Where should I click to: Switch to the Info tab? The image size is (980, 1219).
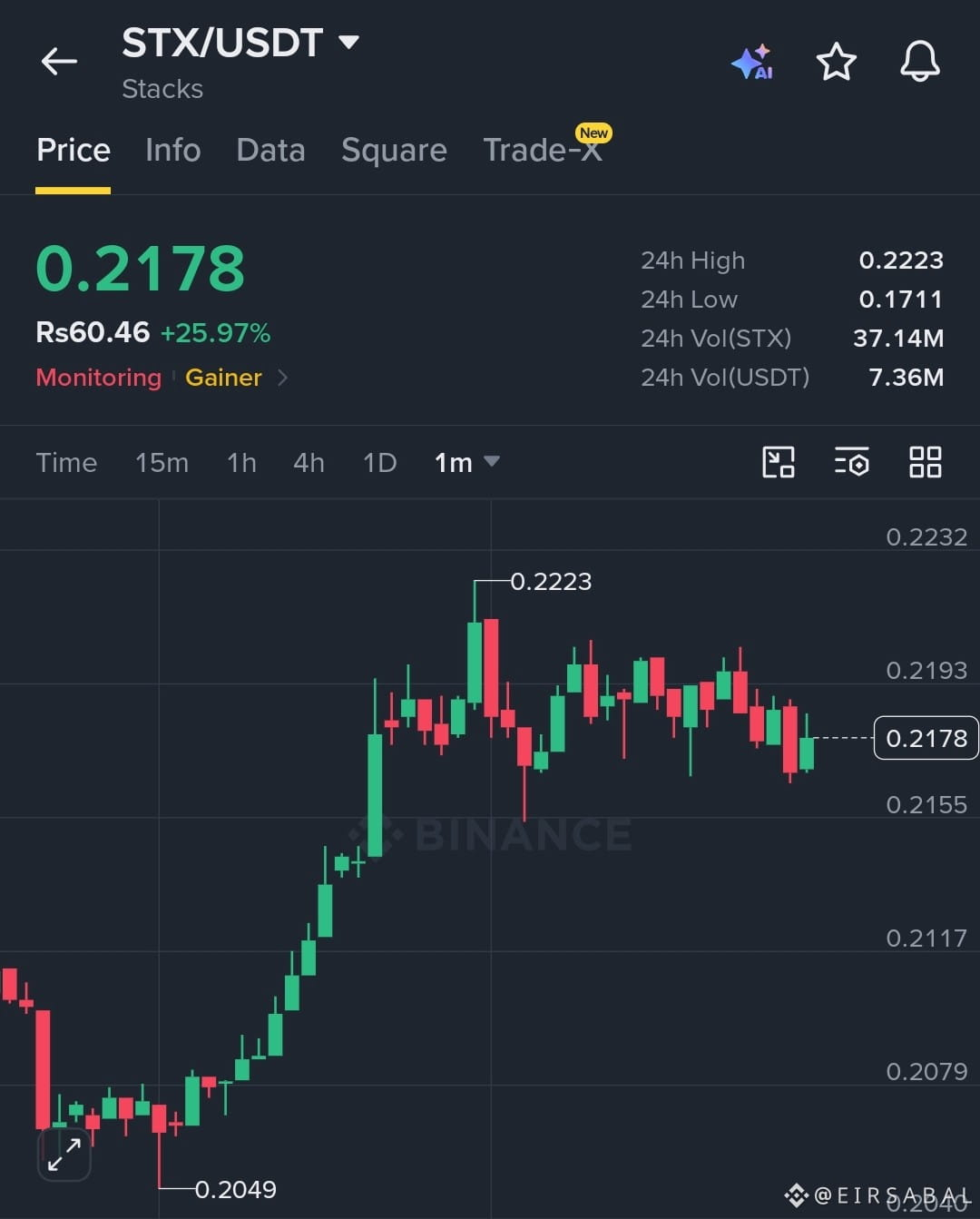pyautogui.click(x=172, y=150)
